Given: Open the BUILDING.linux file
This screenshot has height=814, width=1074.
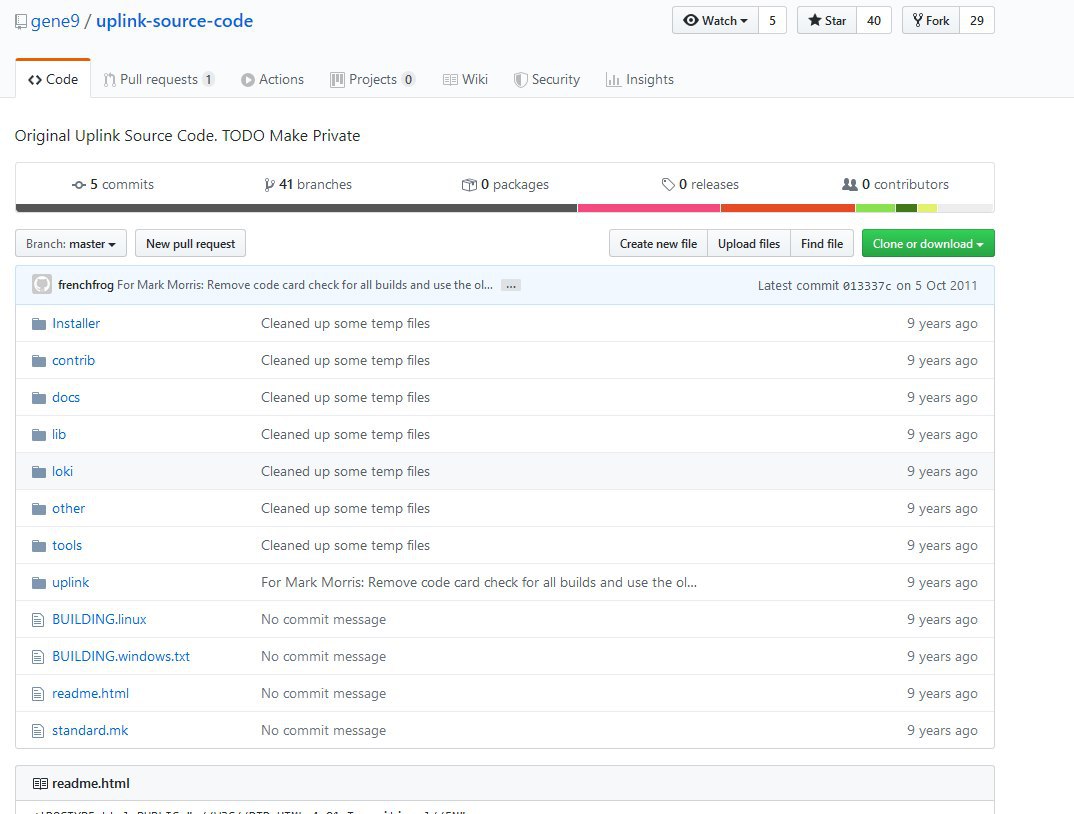Looking at the screenshot, I should coord(99,619).
